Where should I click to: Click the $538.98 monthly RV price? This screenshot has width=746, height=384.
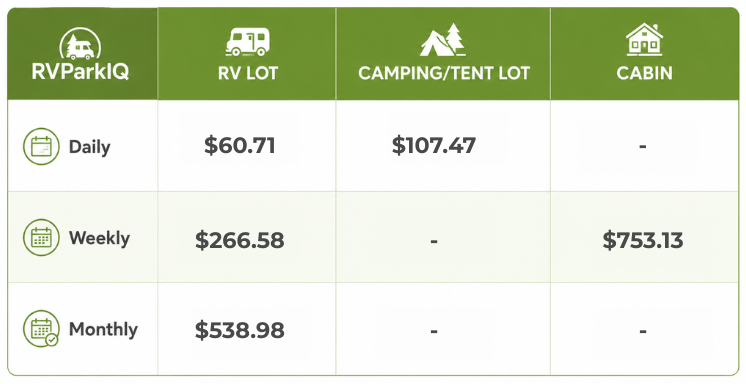click(240, 330)
